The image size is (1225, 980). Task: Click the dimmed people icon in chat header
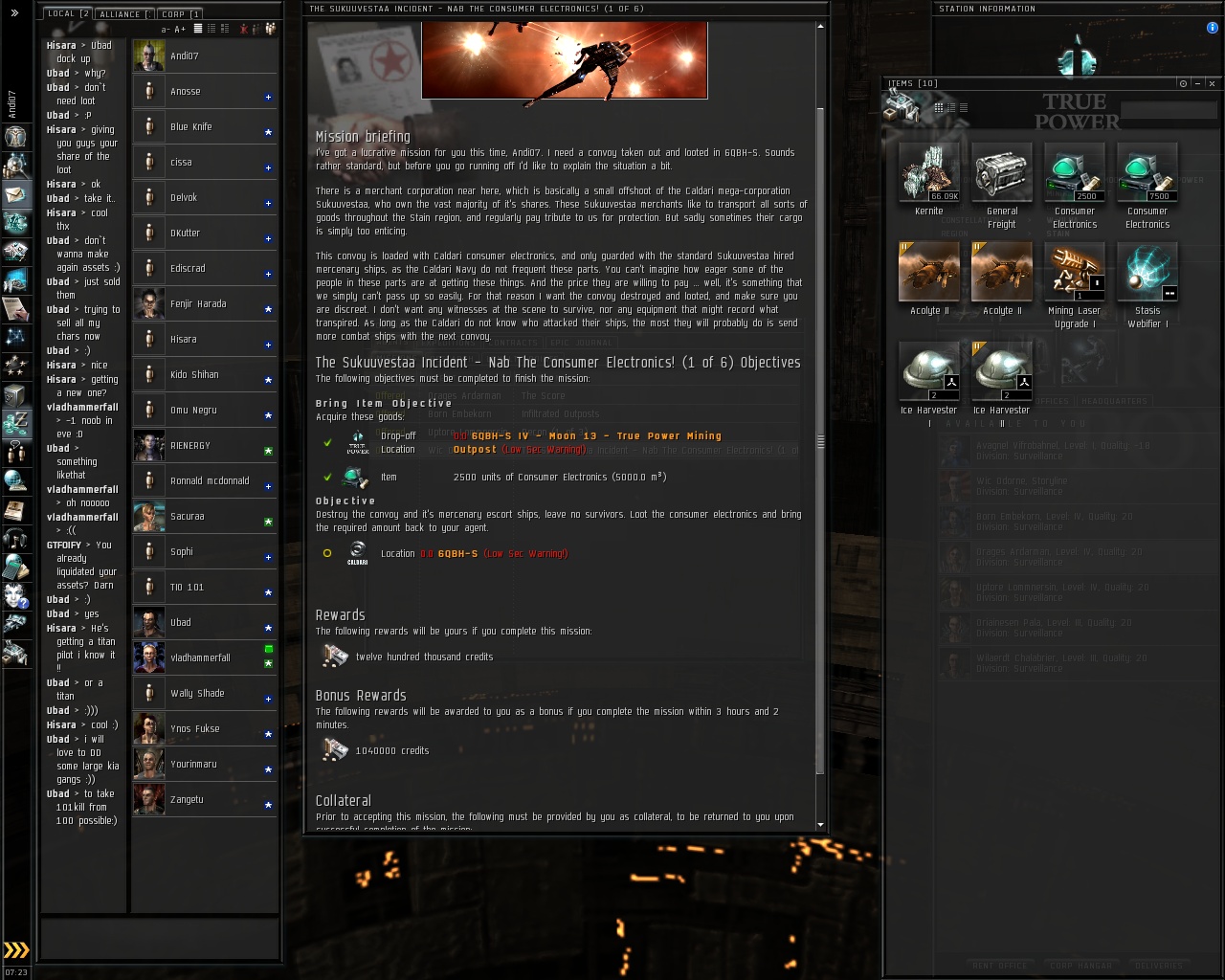coord(257,29)
